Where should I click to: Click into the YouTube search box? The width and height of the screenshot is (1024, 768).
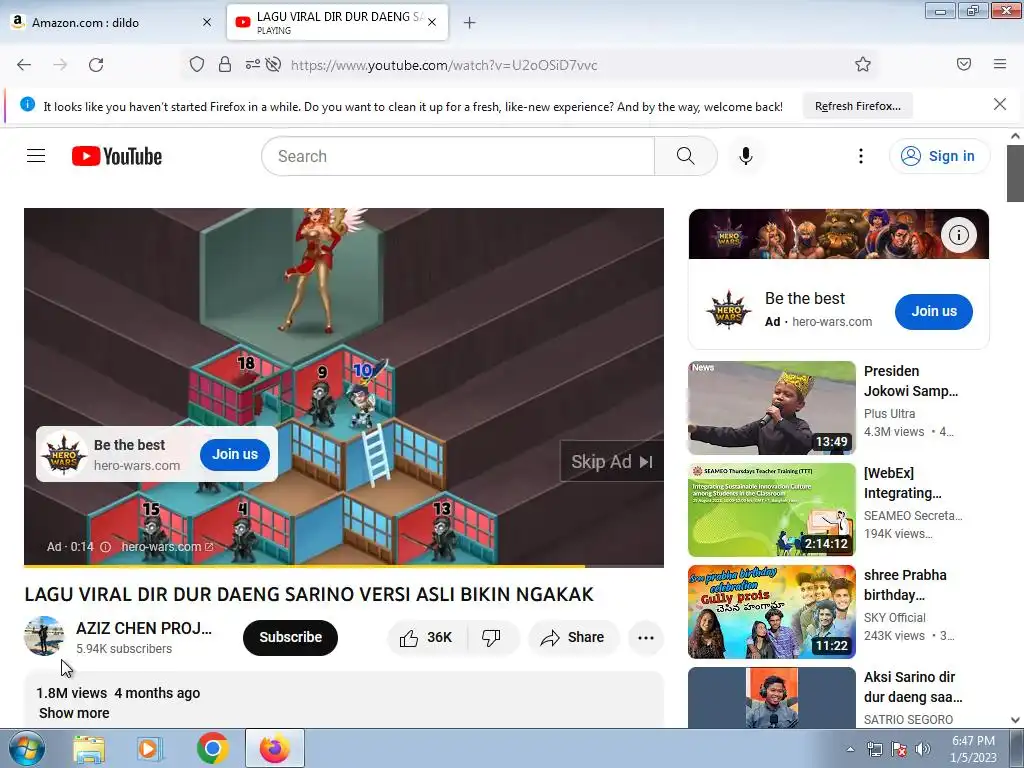tap(458, 156)
